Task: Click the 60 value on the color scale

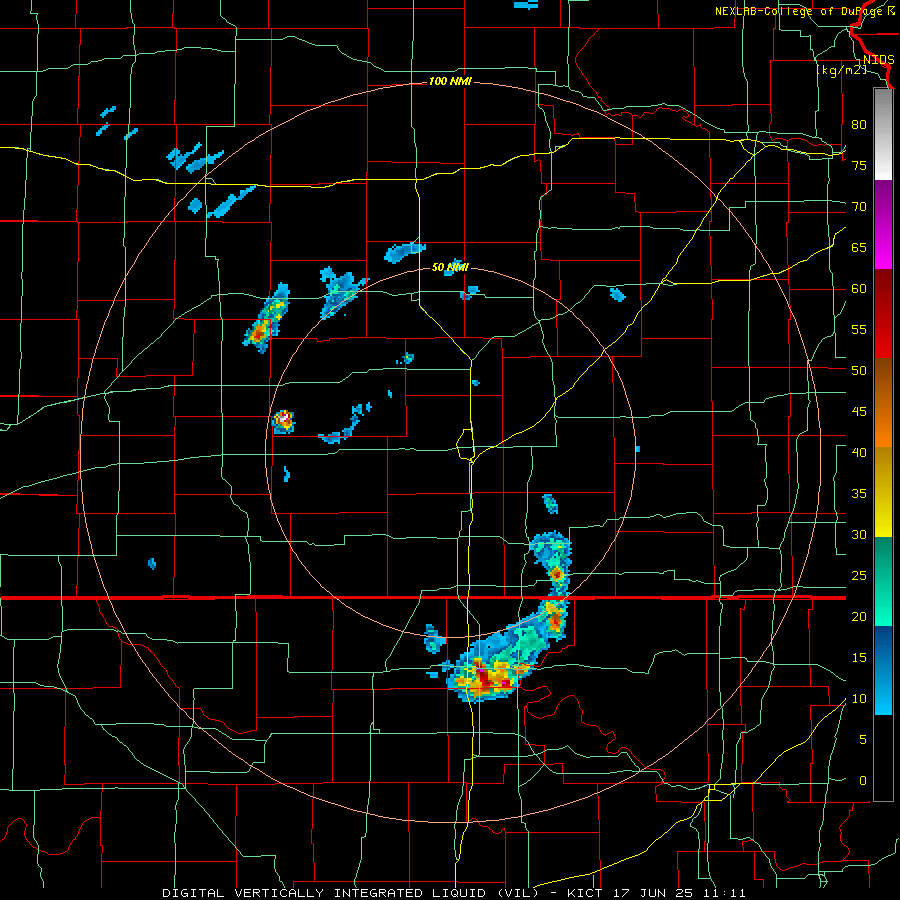Action: click(859, 289)
